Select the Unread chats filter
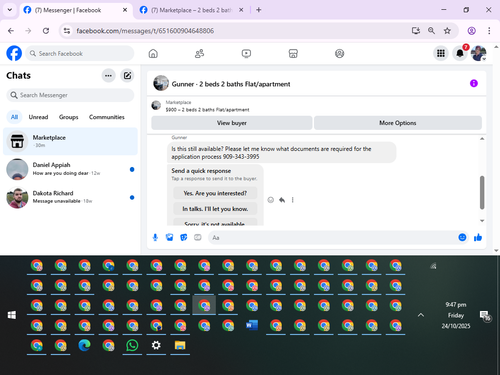This screenshot has height=375, width=500. tap(38, 117)
